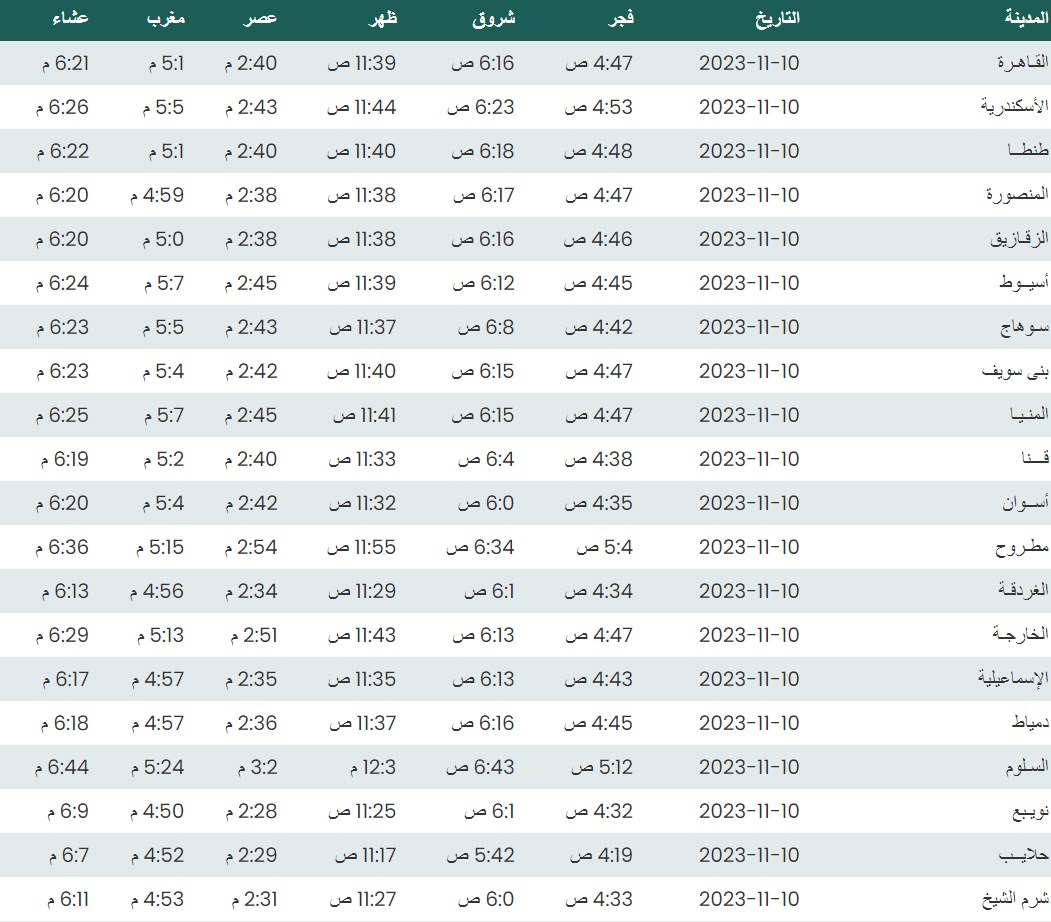Click Asr time 2:54 م for مطروح
Viewport: 1051px width, 922px height.
(250, 547)
